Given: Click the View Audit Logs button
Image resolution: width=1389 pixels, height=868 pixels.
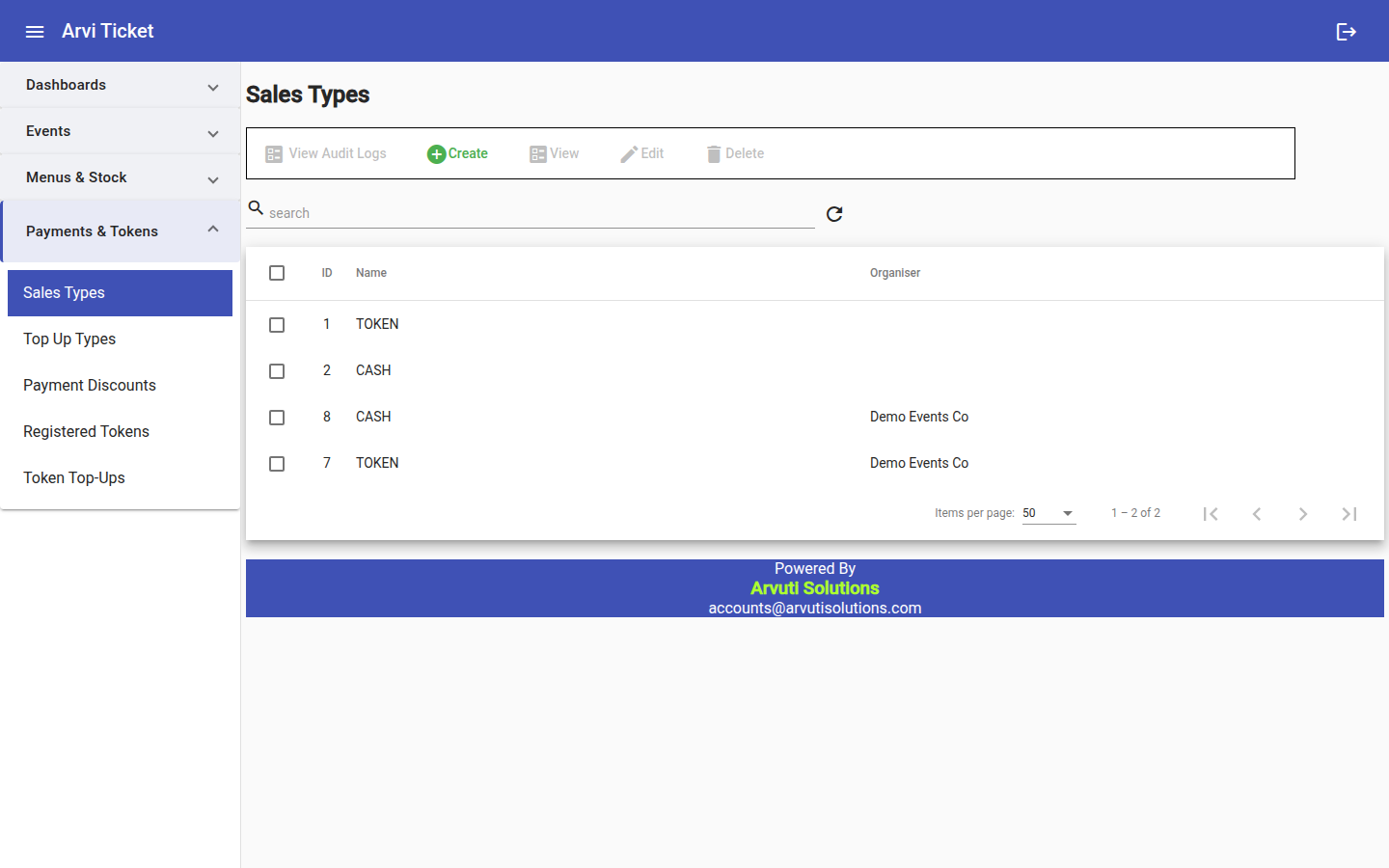Looking at the screenshot, I should pos(326,153).
